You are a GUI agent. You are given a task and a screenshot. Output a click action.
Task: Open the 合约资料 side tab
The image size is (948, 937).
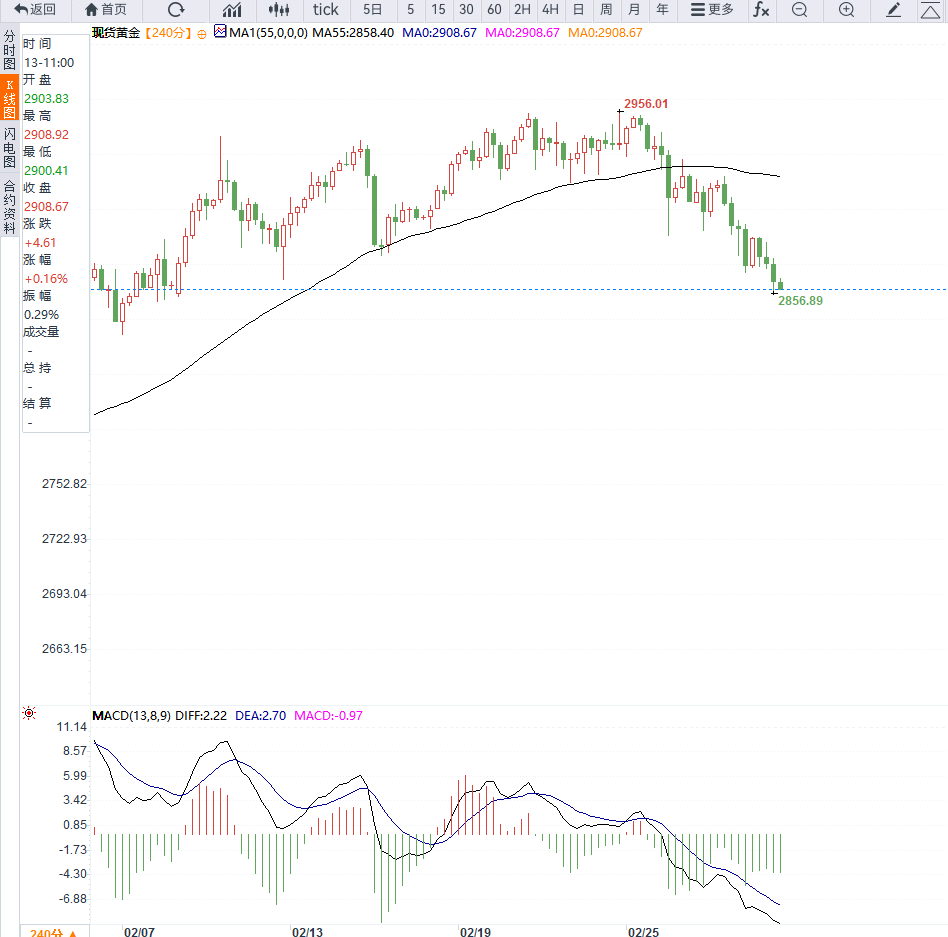(x=9, y=206)
